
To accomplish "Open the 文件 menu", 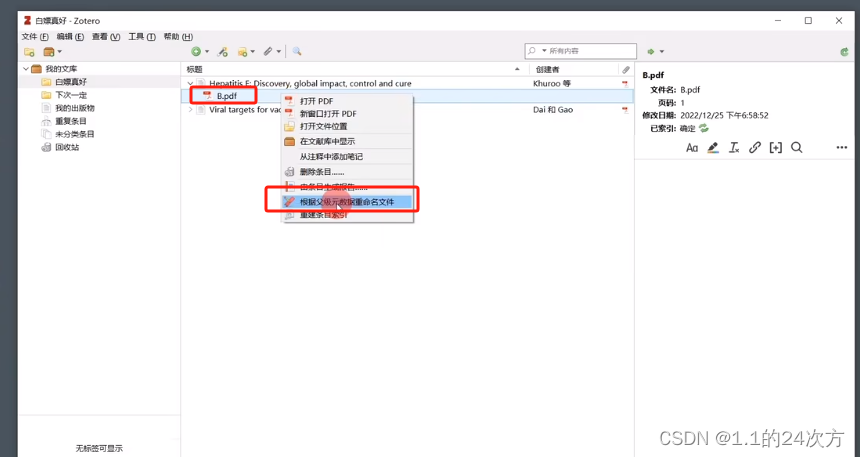I will pyautogui.click(x=35, y=37).
